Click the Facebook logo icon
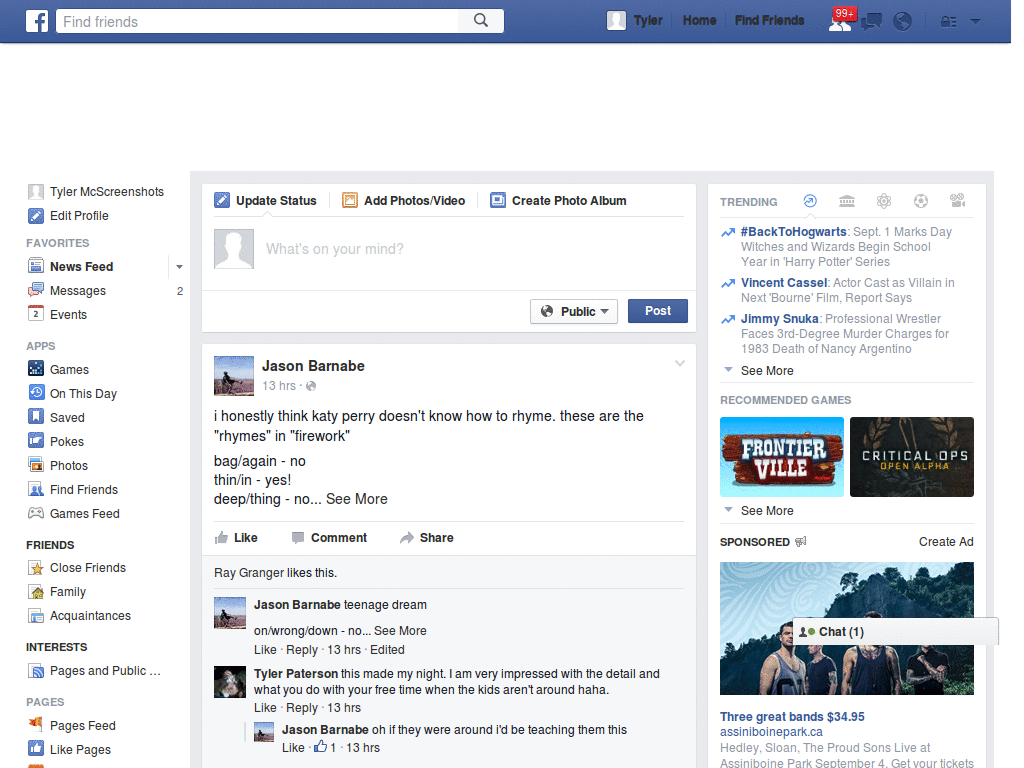The image size is (1024, 768). (x=37, y=21)
